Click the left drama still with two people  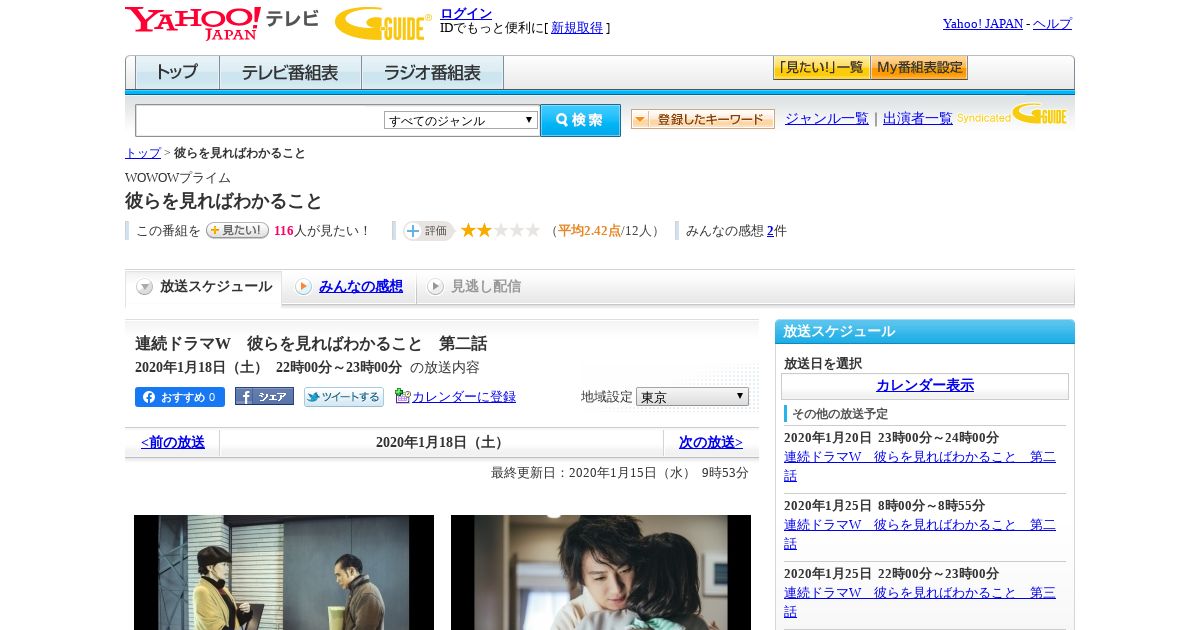284,572
